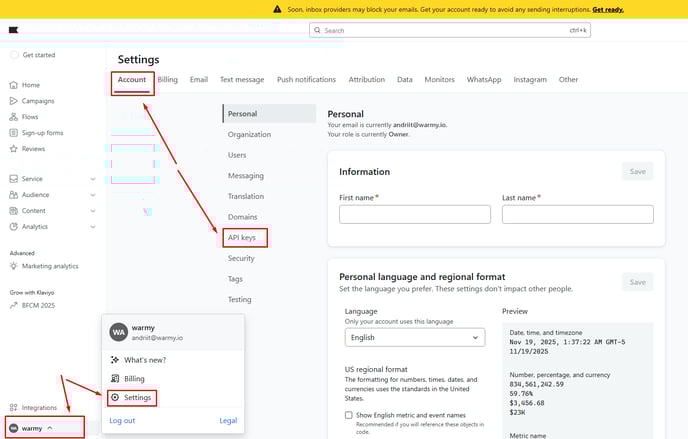Enable Show English metric and event names

click(349, 415)
